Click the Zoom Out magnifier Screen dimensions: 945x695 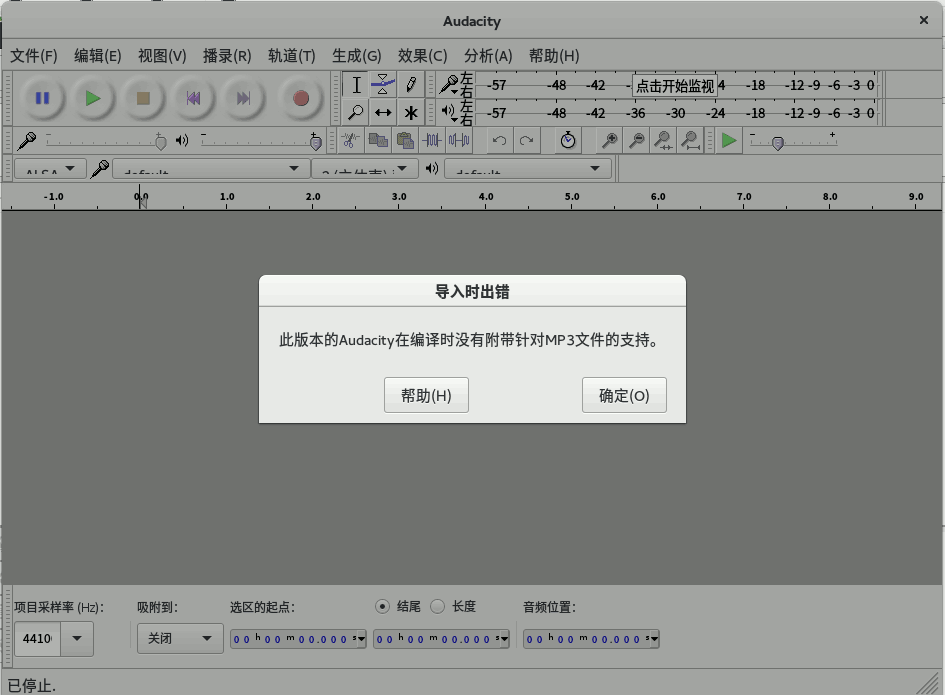pos(636,140)
